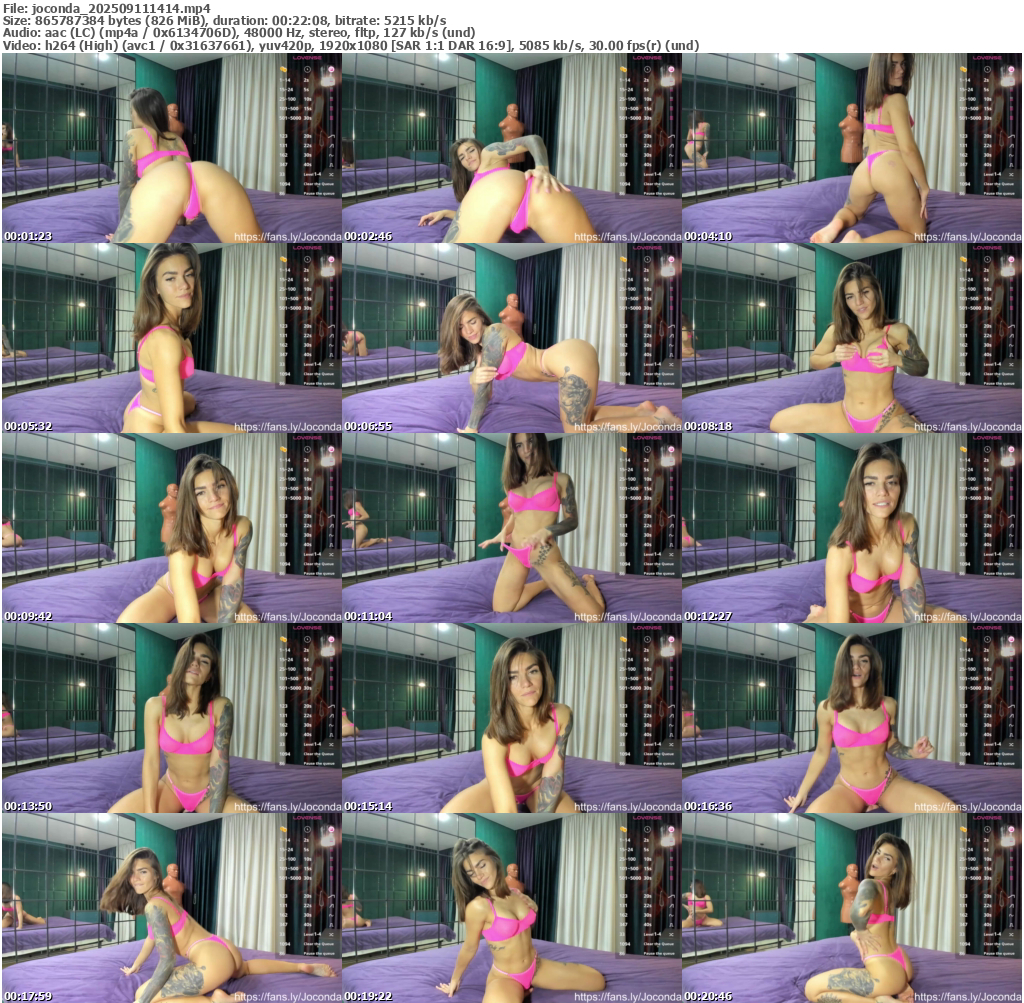Open the frame at 00:05:32
Screen dimensions: 1024x1003
point(172,338)
